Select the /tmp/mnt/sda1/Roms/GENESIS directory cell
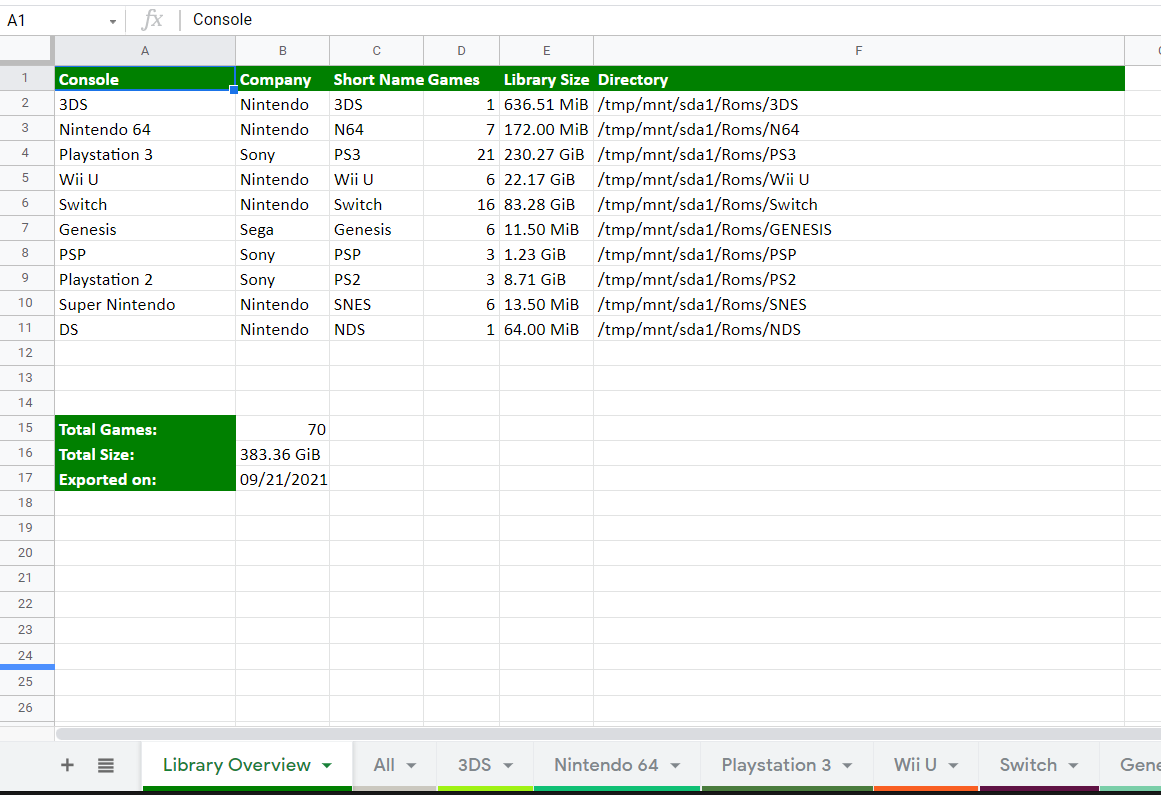This screenshot has height=795, width=1161. 859,229
